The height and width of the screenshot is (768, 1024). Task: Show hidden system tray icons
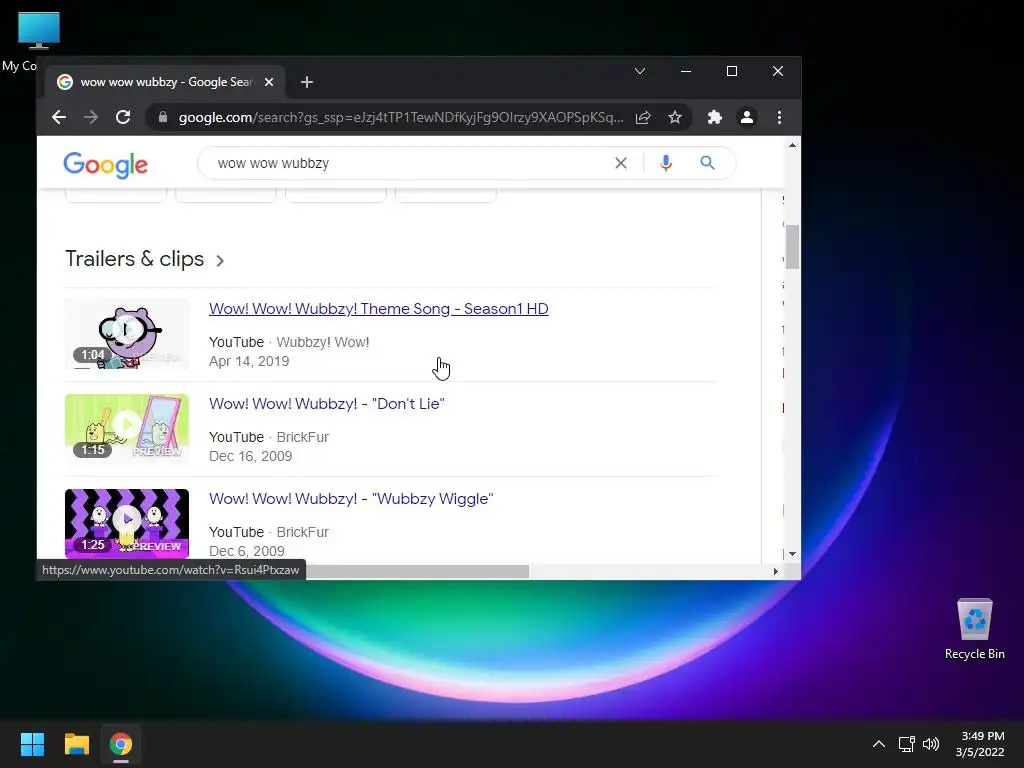point(879,744)
